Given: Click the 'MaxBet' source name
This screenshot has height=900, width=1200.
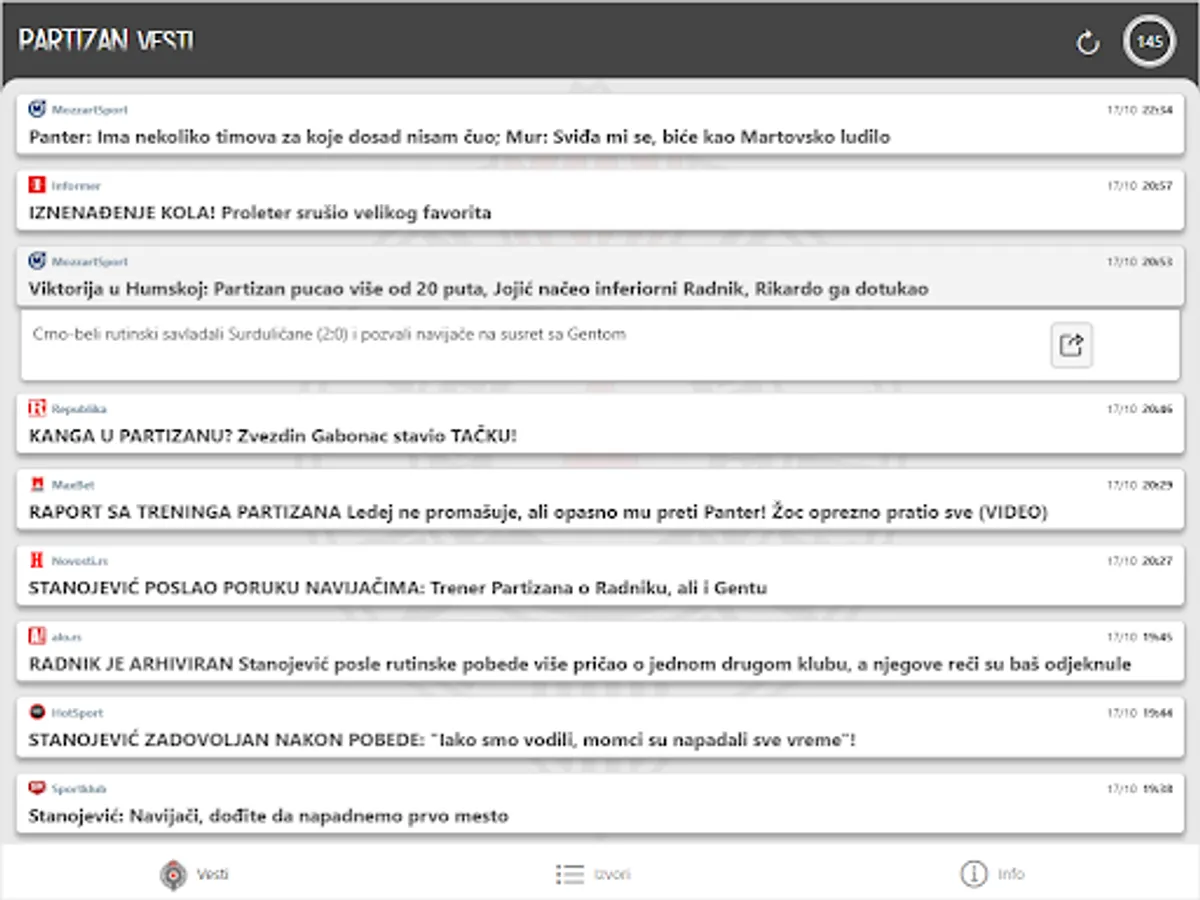Looking at the screenshot, I should coord(71,485).
